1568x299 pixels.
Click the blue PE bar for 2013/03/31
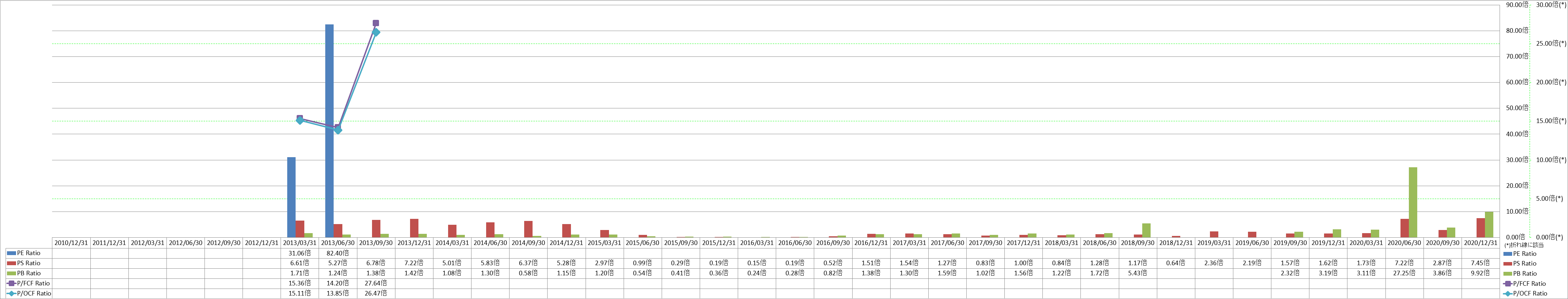point(291,197)
